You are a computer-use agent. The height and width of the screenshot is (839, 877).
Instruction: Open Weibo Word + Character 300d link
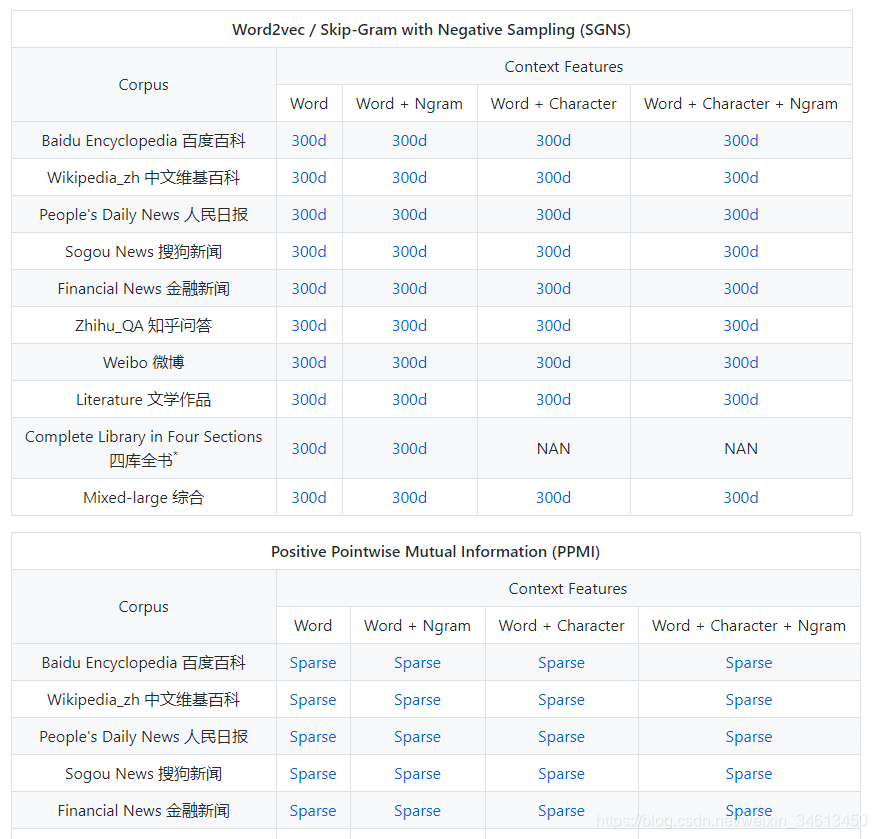pos(554,362)
